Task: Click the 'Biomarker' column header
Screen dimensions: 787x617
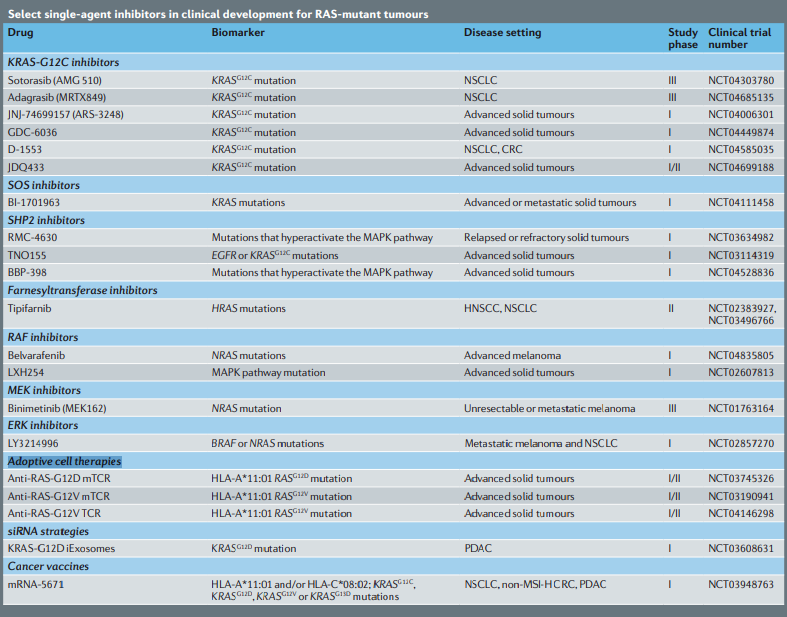Action: (x=238, y=33)
